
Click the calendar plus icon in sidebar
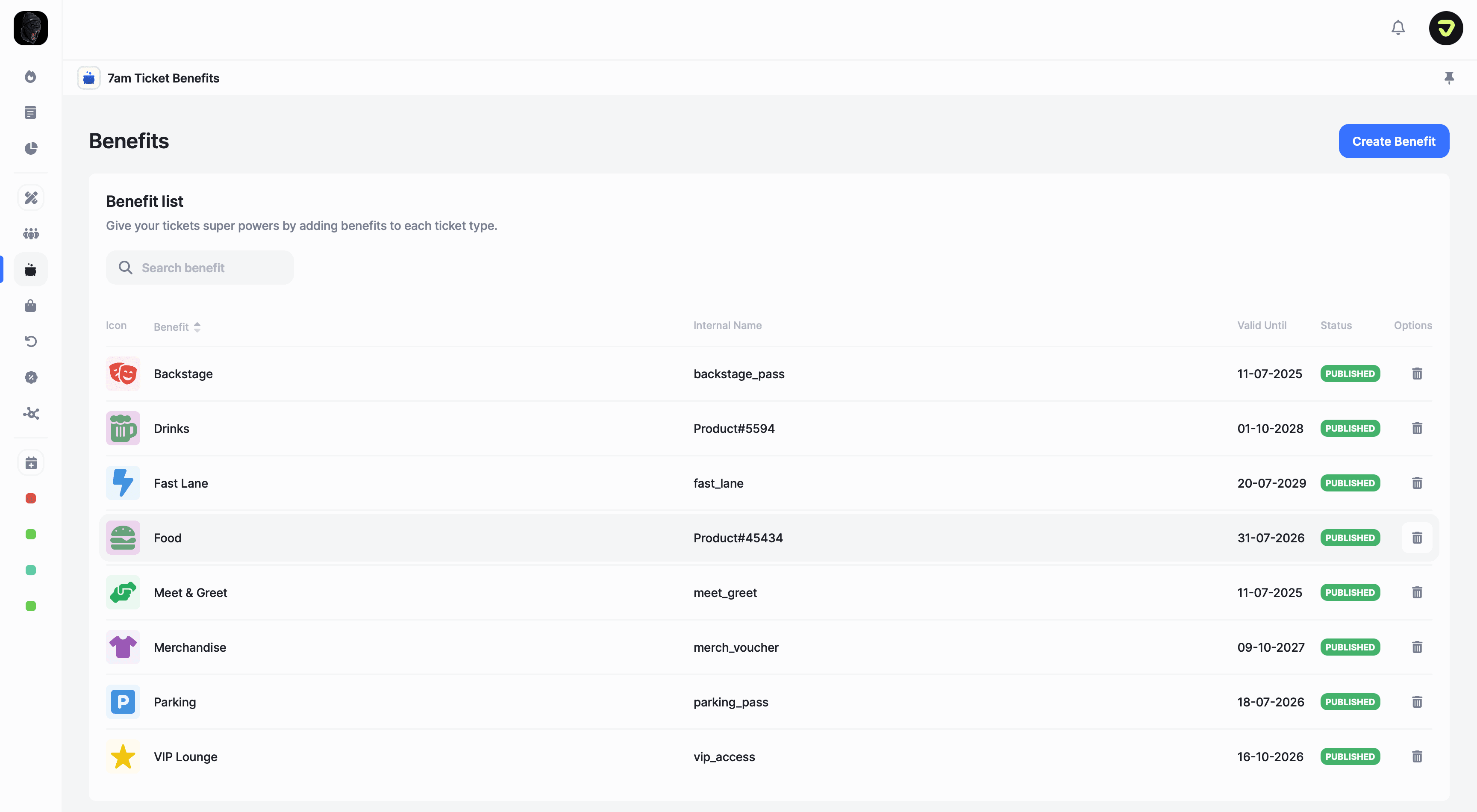click(30, 463)
